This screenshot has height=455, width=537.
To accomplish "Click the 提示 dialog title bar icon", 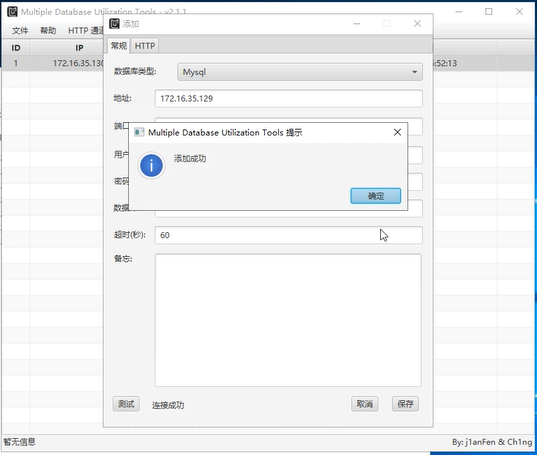I will [x=139, y=132].
